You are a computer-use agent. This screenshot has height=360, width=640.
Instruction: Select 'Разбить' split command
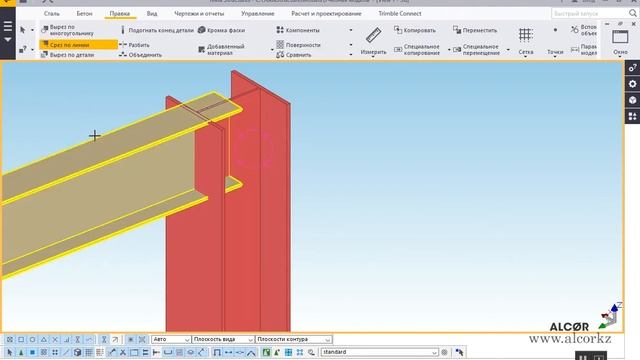point(134,45)
